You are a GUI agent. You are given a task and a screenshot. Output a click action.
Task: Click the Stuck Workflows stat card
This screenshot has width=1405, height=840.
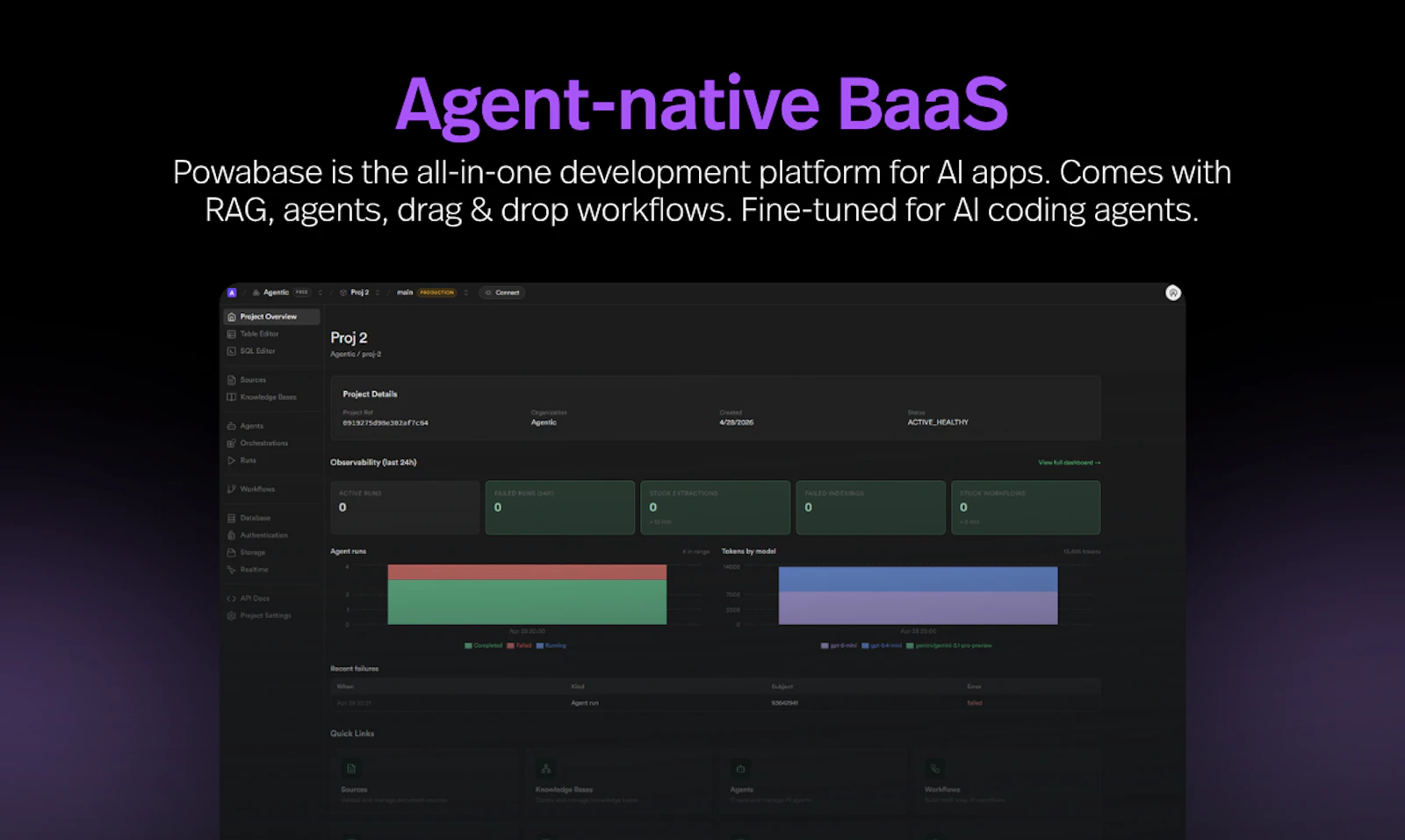(1026, 507)
